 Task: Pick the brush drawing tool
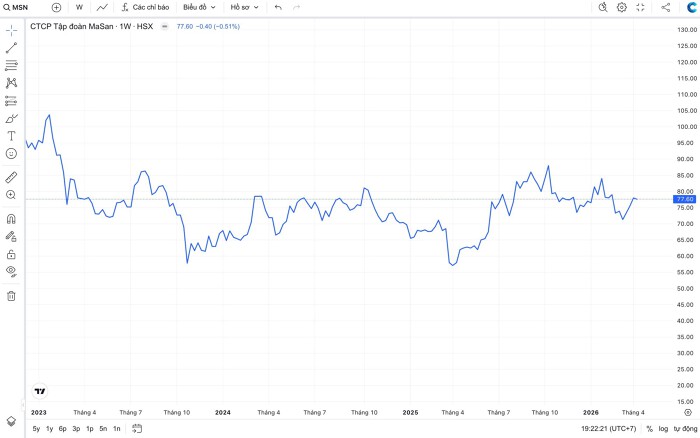pos(11,118)
